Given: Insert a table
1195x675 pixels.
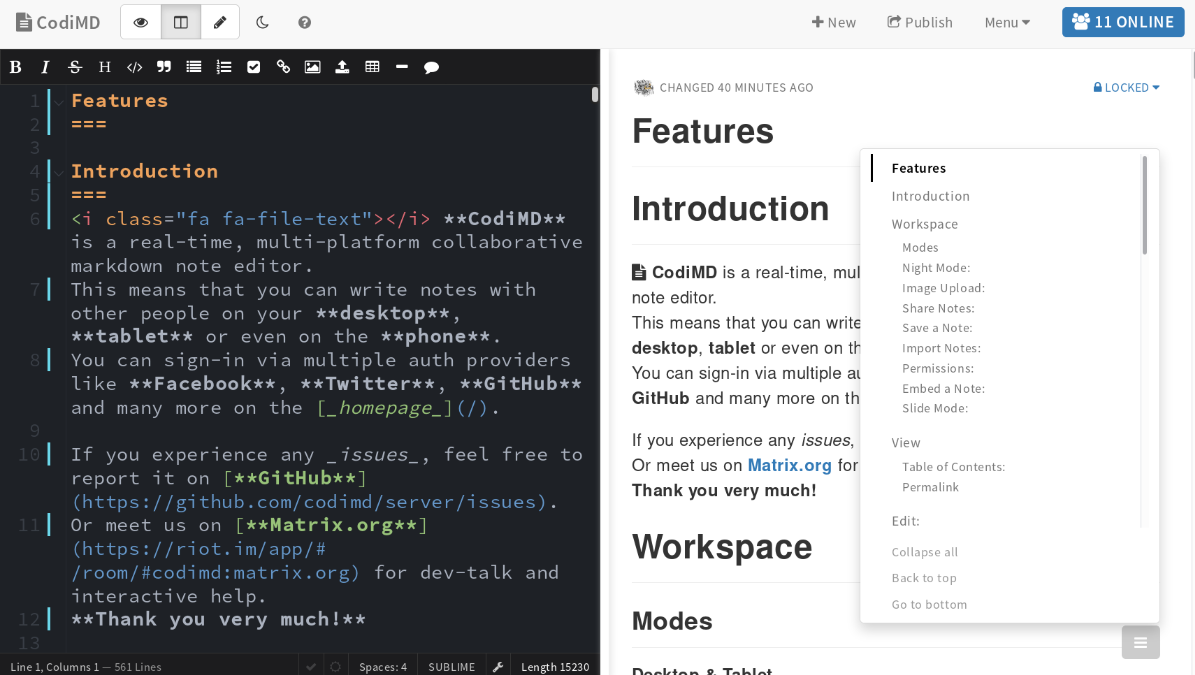Looking at the screenshot, I should (372, 67).
